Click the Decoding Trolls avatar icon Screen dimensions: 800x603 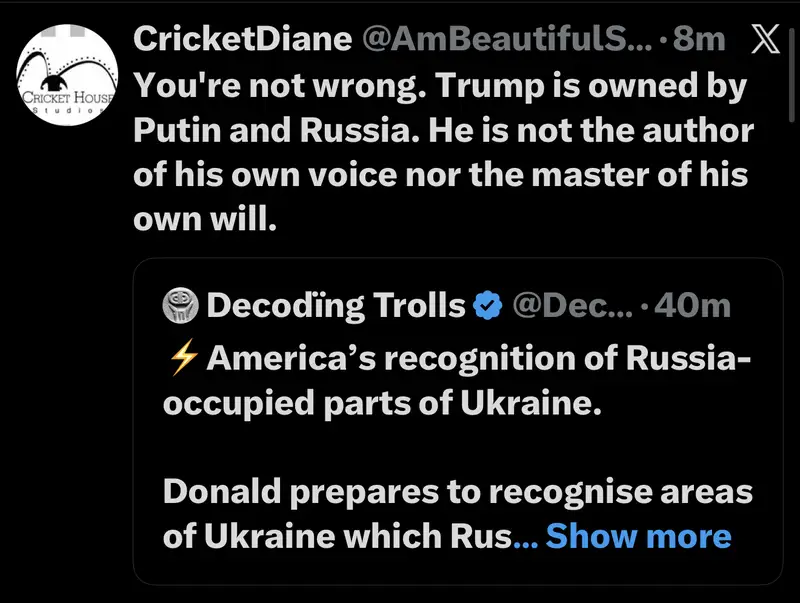(x=181, y=305)
